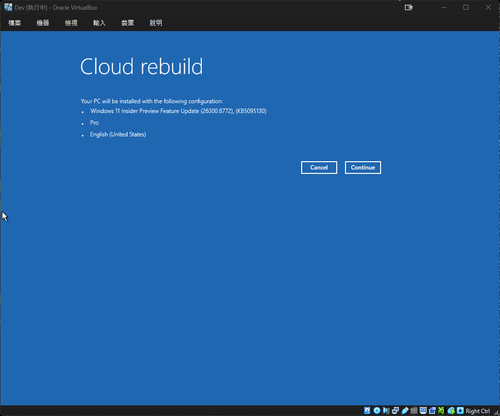This screenshot has width=500, height=416.
Task: Click the gray shared folders status icon
Action: click(x=414, y=410)
